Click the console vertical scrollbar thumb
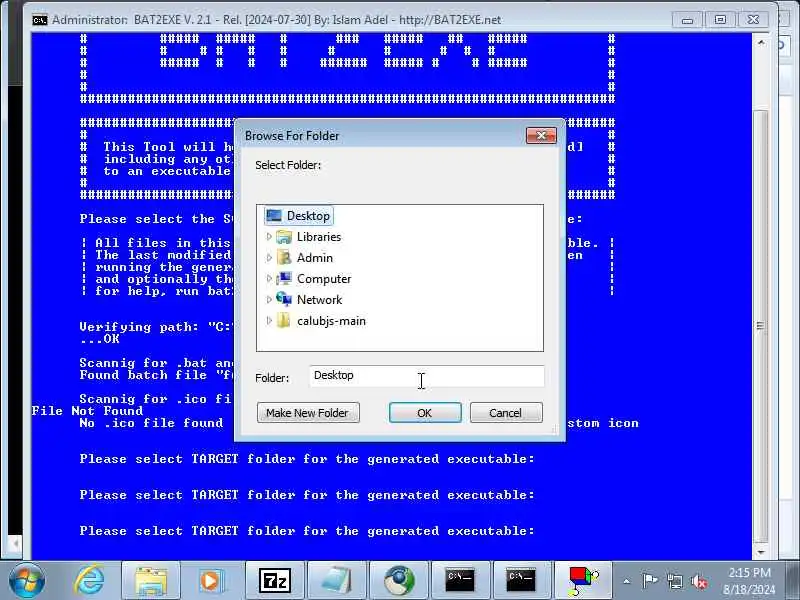 (761, 327)
